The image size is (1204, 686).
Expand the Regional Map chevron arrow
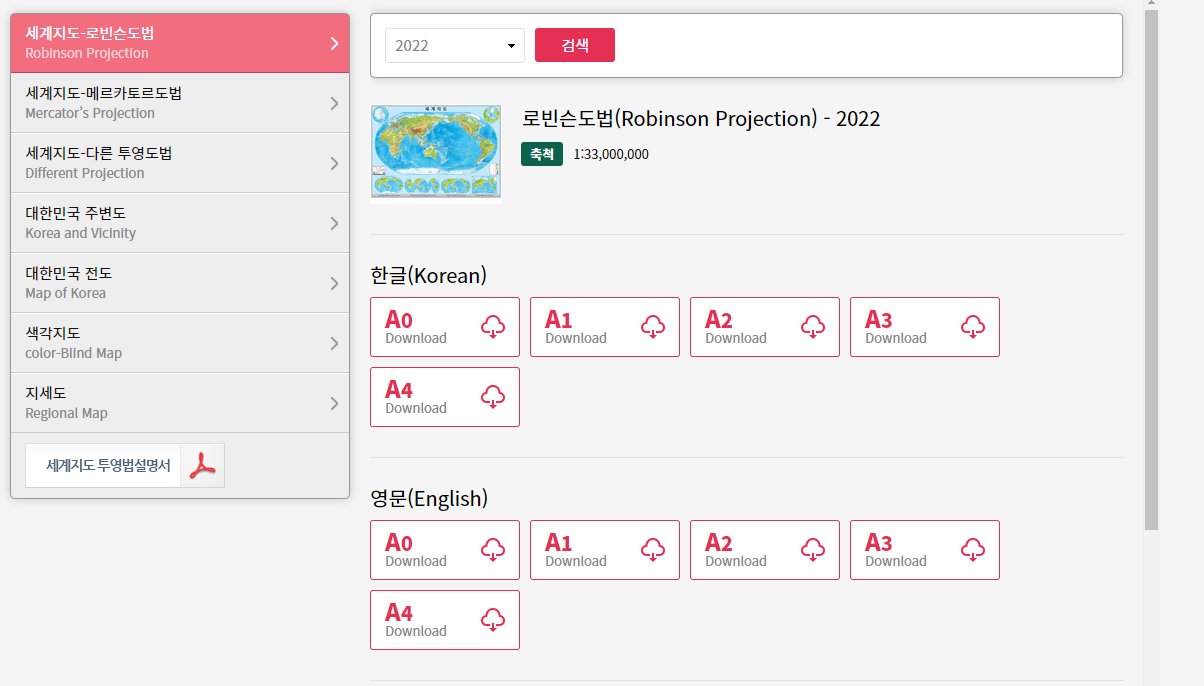click(334, 403)
